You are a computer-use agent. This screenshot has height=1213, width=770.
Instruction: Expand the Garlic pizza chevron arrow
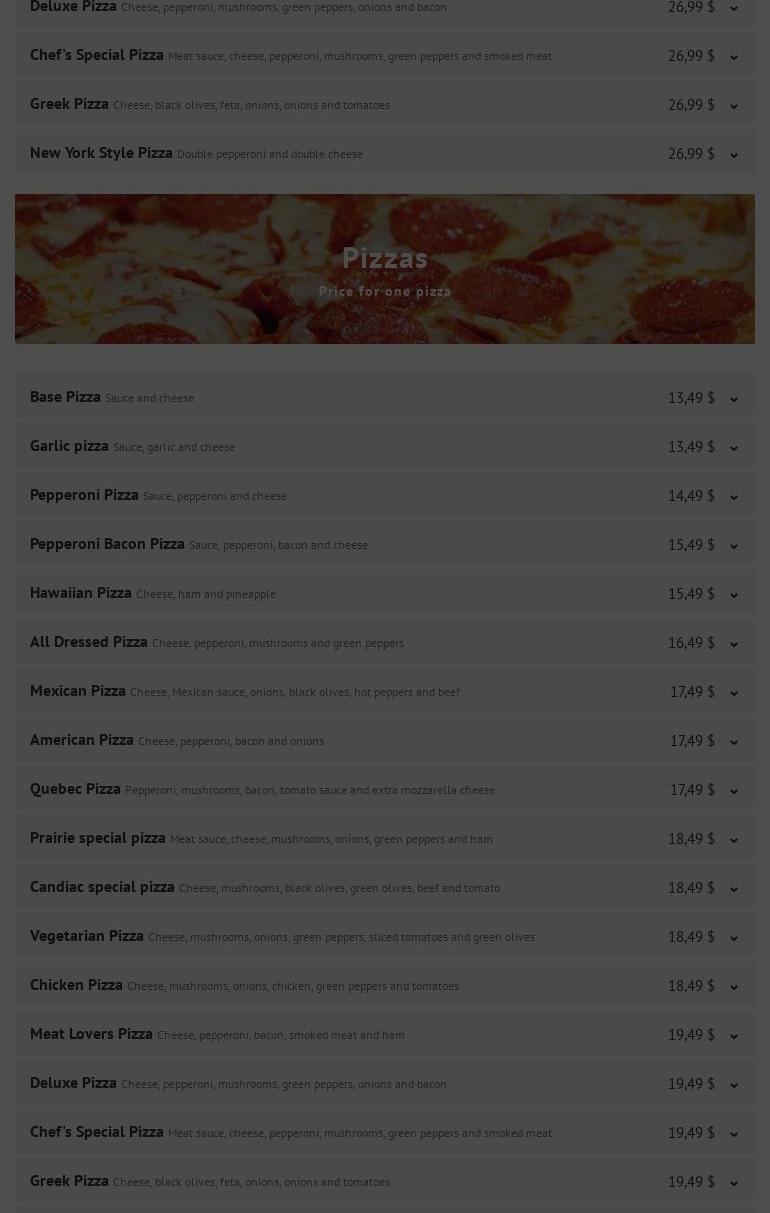[733, 448]
